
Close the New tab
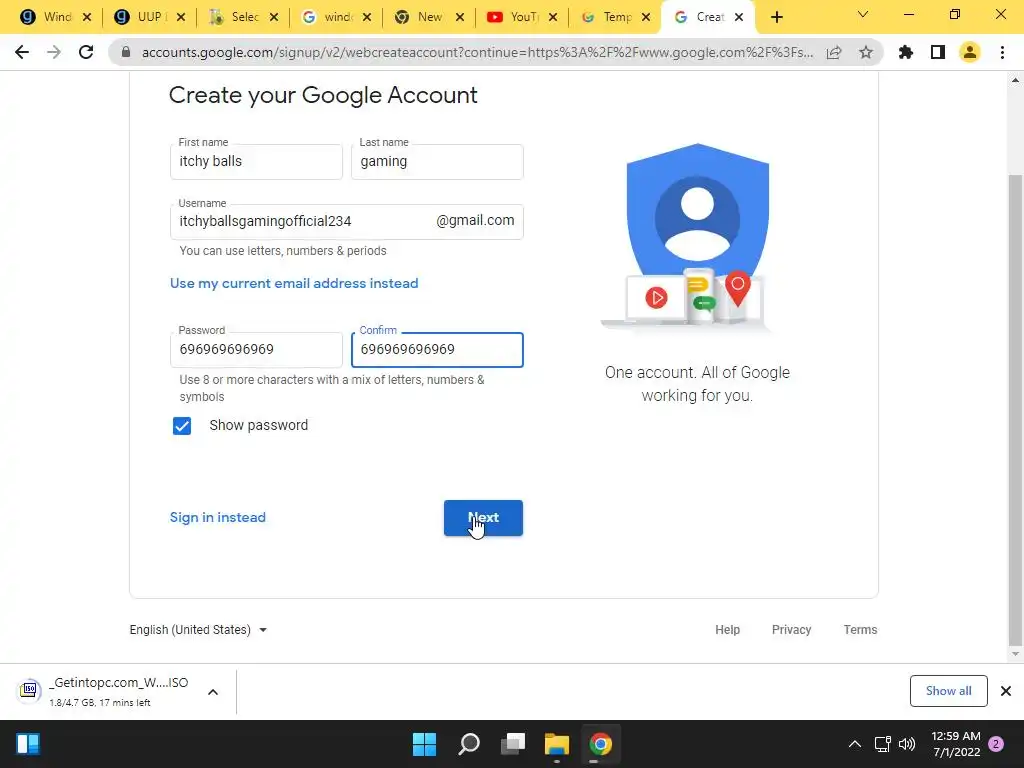(x=460, y=17)
